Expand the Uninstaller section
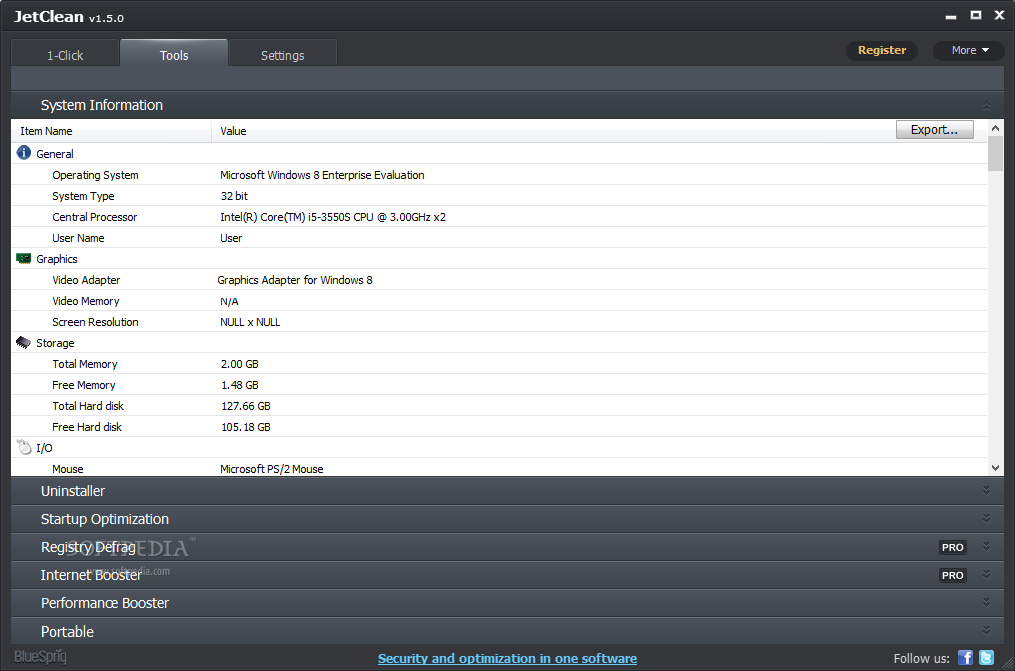Image resolution: width=1015 pixels, height=671 pixels. (x=986, y=490)
